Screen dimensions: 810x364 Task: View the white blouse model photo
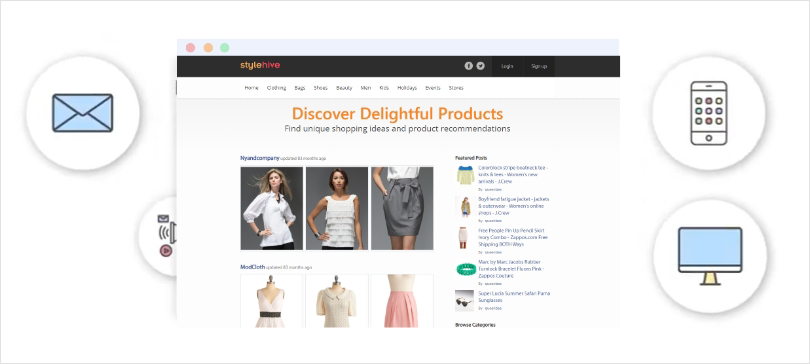point(272,208)
